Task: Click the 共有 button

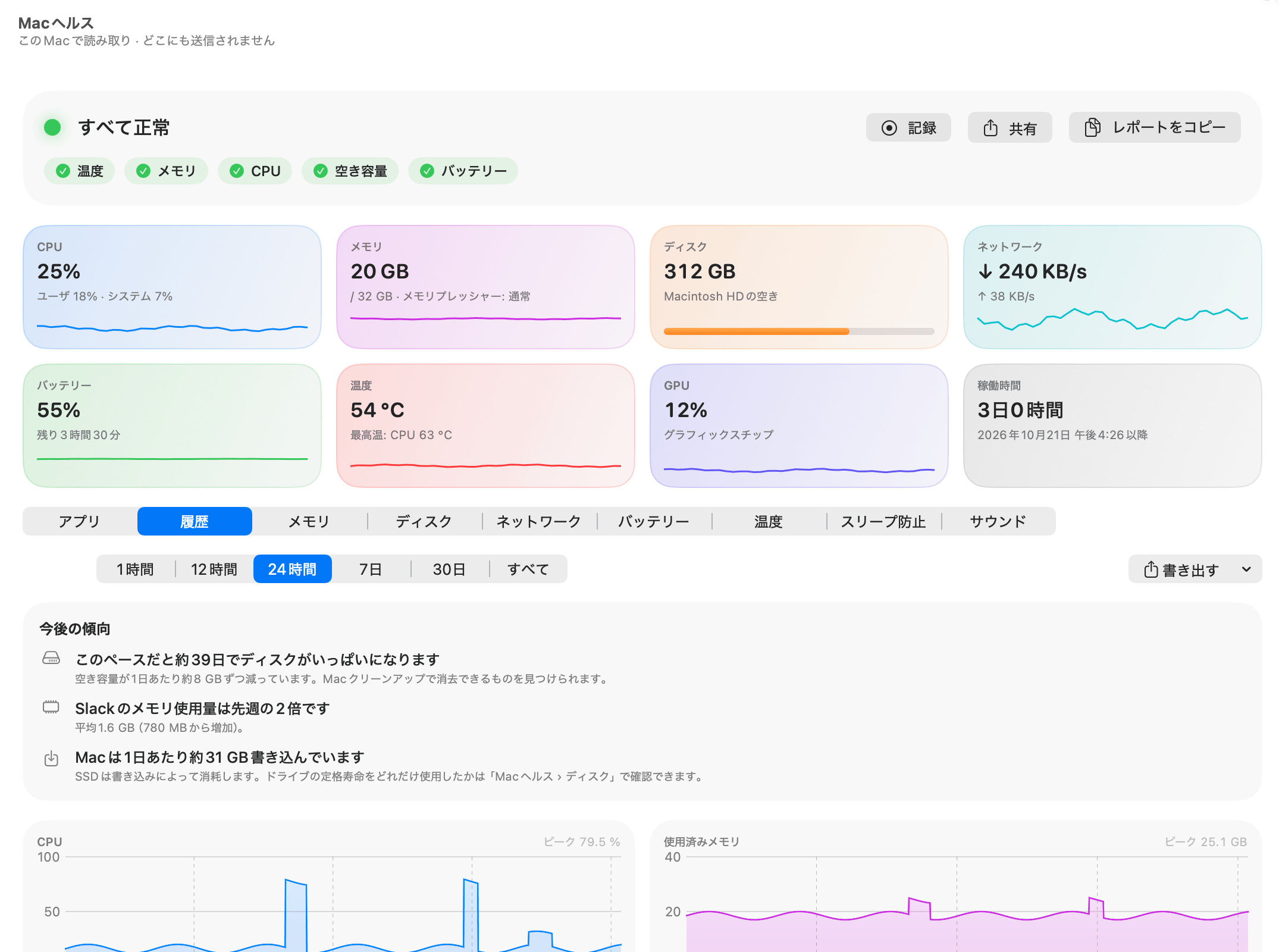Action: (x=1010, y=128)
